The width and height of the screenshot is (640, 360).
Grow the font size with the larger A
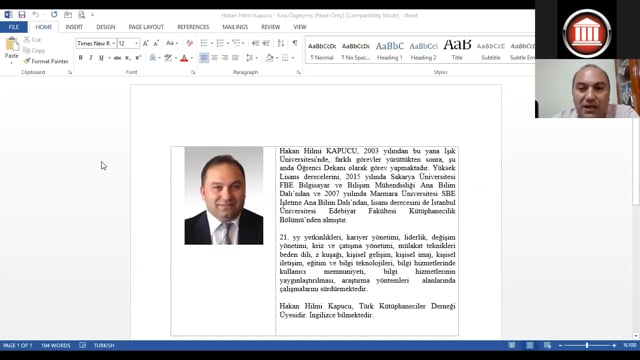[x=146, y=43]
